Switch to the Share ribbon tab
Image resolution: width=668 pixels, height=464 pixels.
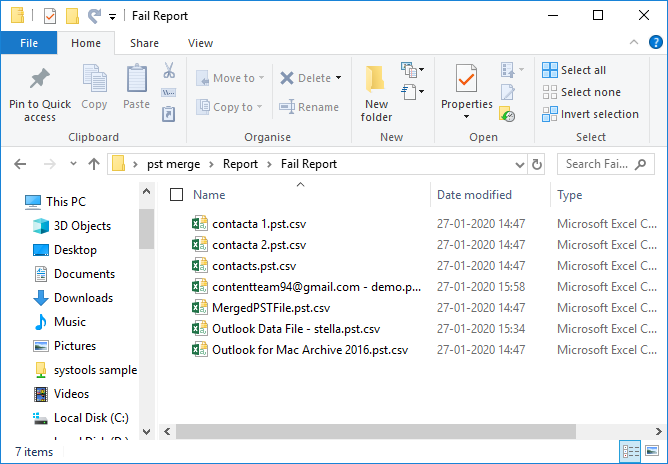[144, 43]
